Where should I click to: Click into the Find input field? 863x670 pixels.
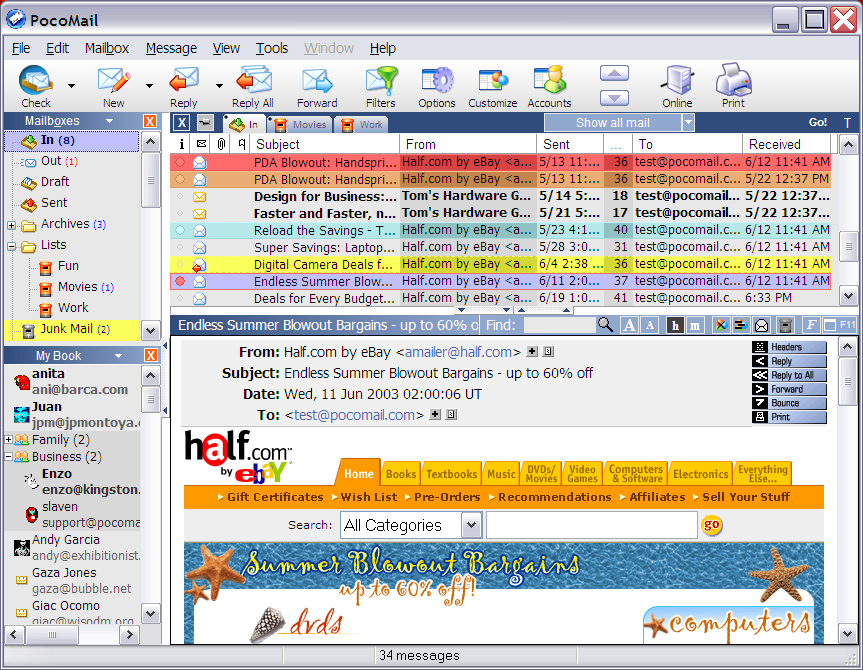click(x=560, y=325)
